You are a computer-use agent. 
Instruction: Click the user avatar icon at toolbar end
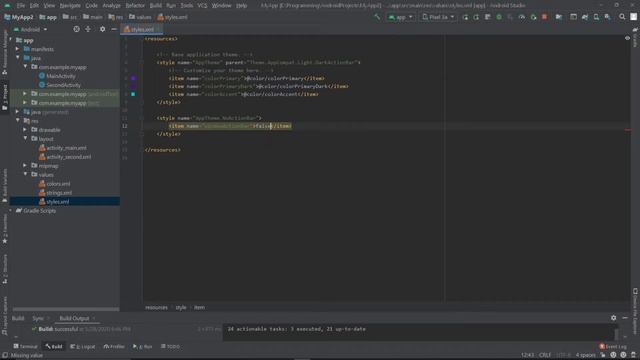click(633, 17)
